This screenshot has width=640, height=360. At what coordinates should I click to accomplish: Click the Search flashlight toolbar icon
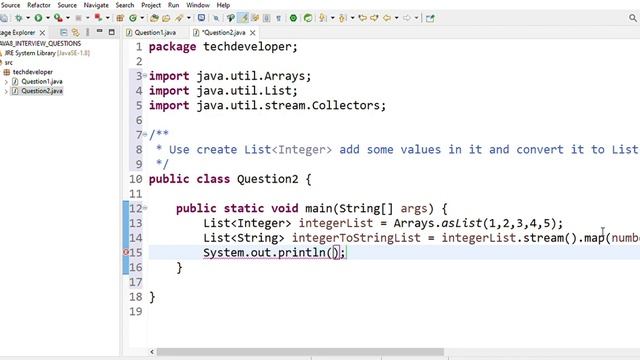[179, 18]
